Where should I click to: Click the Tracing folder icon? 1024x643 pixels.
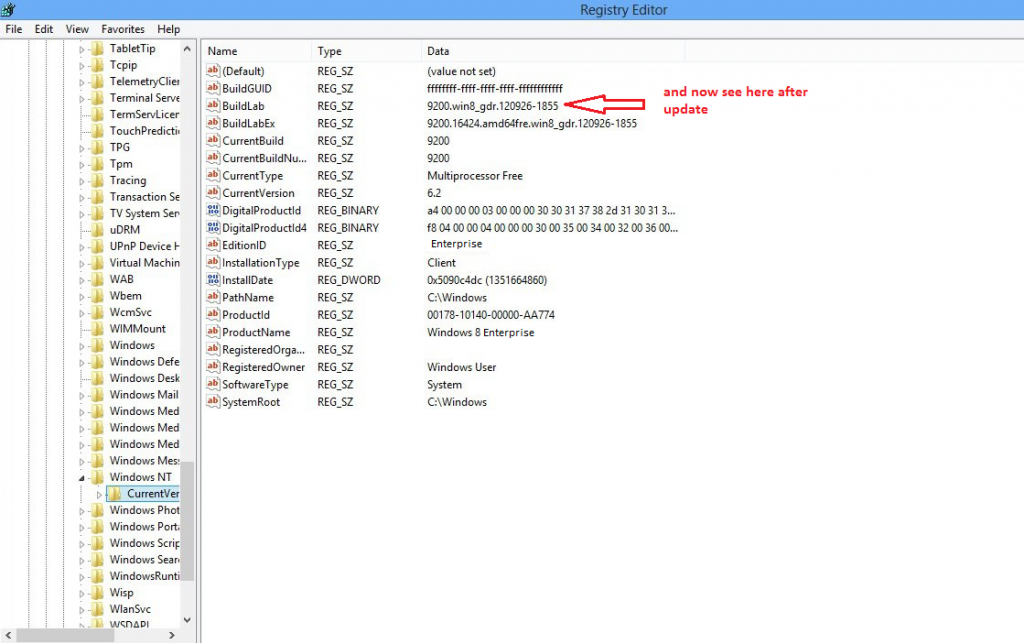(97, 180)
